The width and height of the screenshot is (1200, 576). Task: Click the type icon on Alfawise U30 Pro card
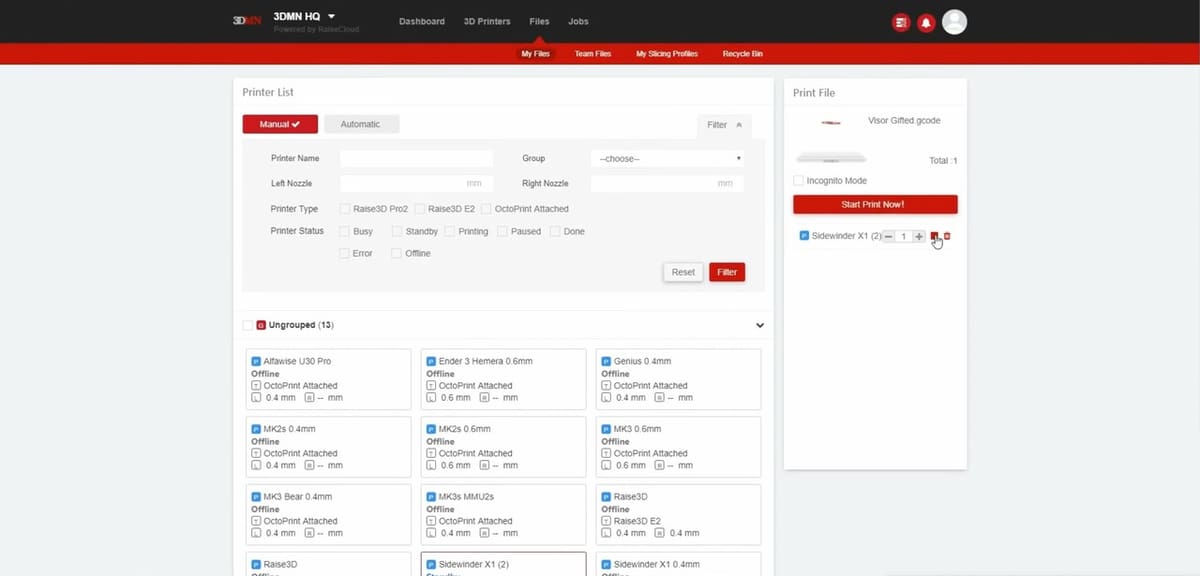point(256,385)
